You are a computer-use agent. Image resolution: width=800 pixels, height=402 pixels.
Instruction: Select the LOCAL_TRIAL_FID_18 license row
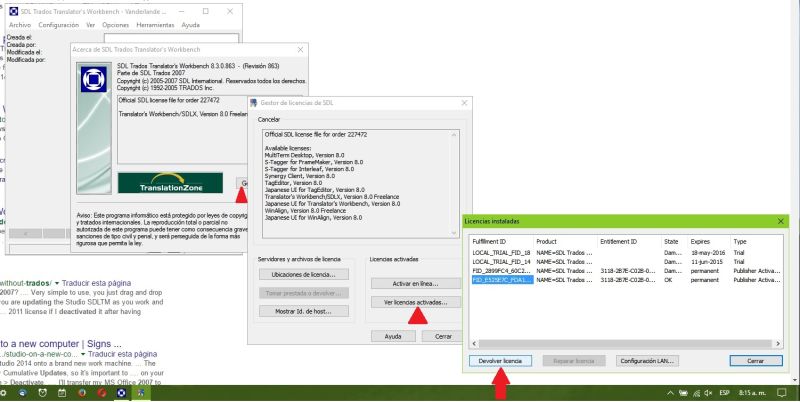pyautogui.click(x=627, y=253)
